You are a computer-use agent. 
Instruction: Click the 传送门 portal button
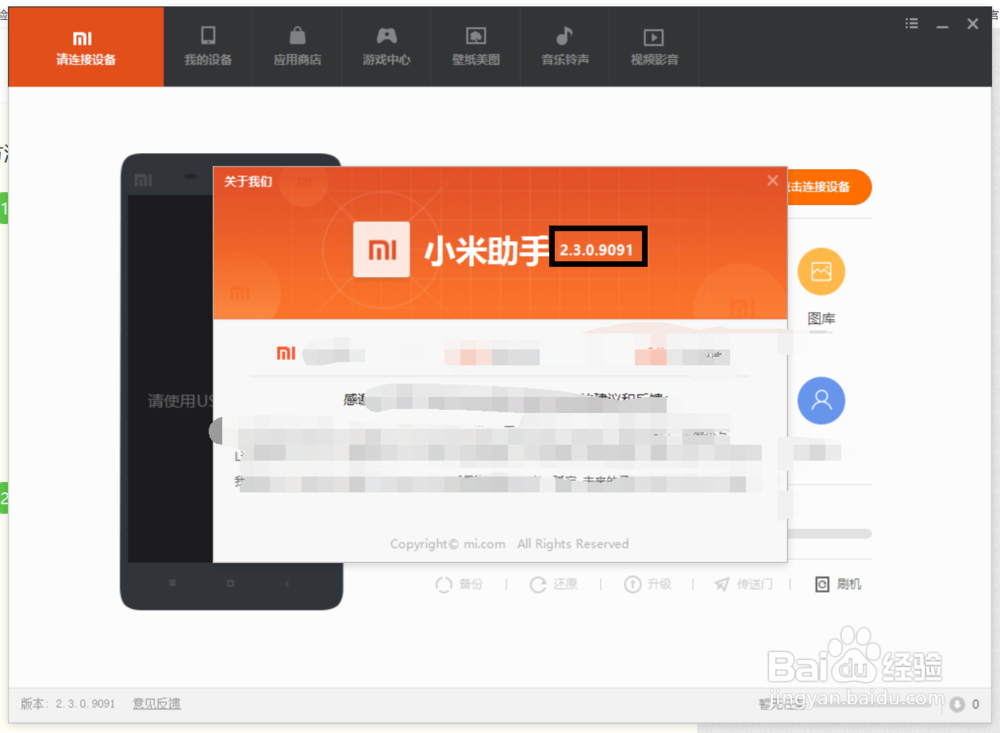coord(743,584)
